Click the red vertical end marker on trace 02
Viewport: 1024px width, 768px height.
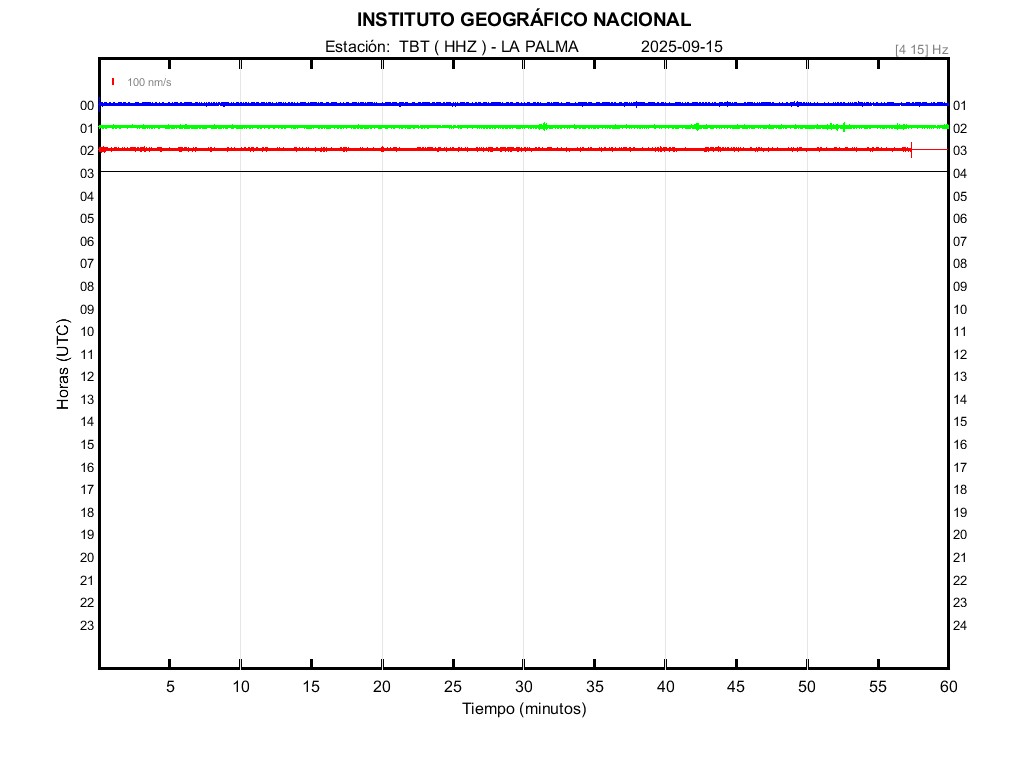pos(912,150)
